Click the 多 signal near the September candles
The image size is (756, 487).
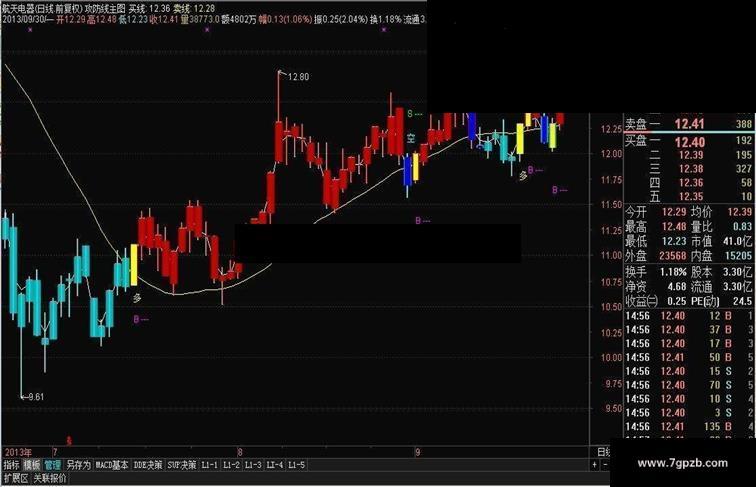point(523,176)
